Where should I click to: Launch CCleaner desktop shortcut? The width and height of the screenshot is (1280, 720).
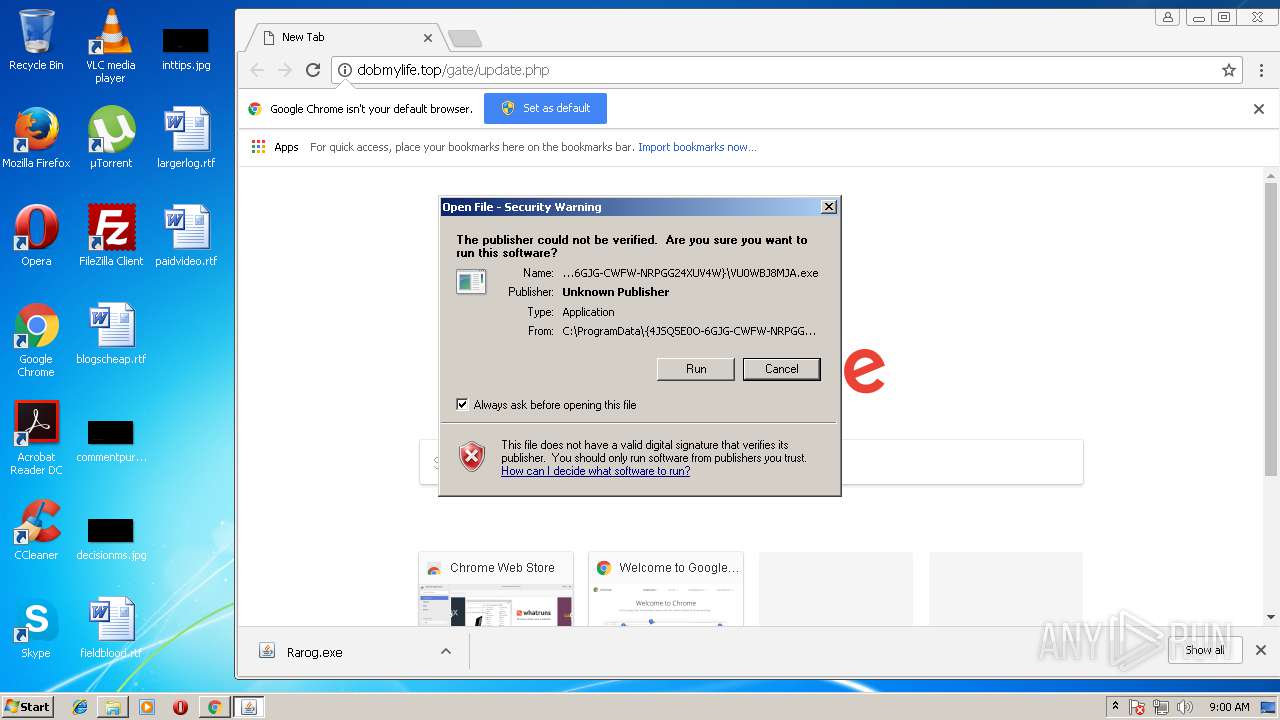click(x=36, y=530)
